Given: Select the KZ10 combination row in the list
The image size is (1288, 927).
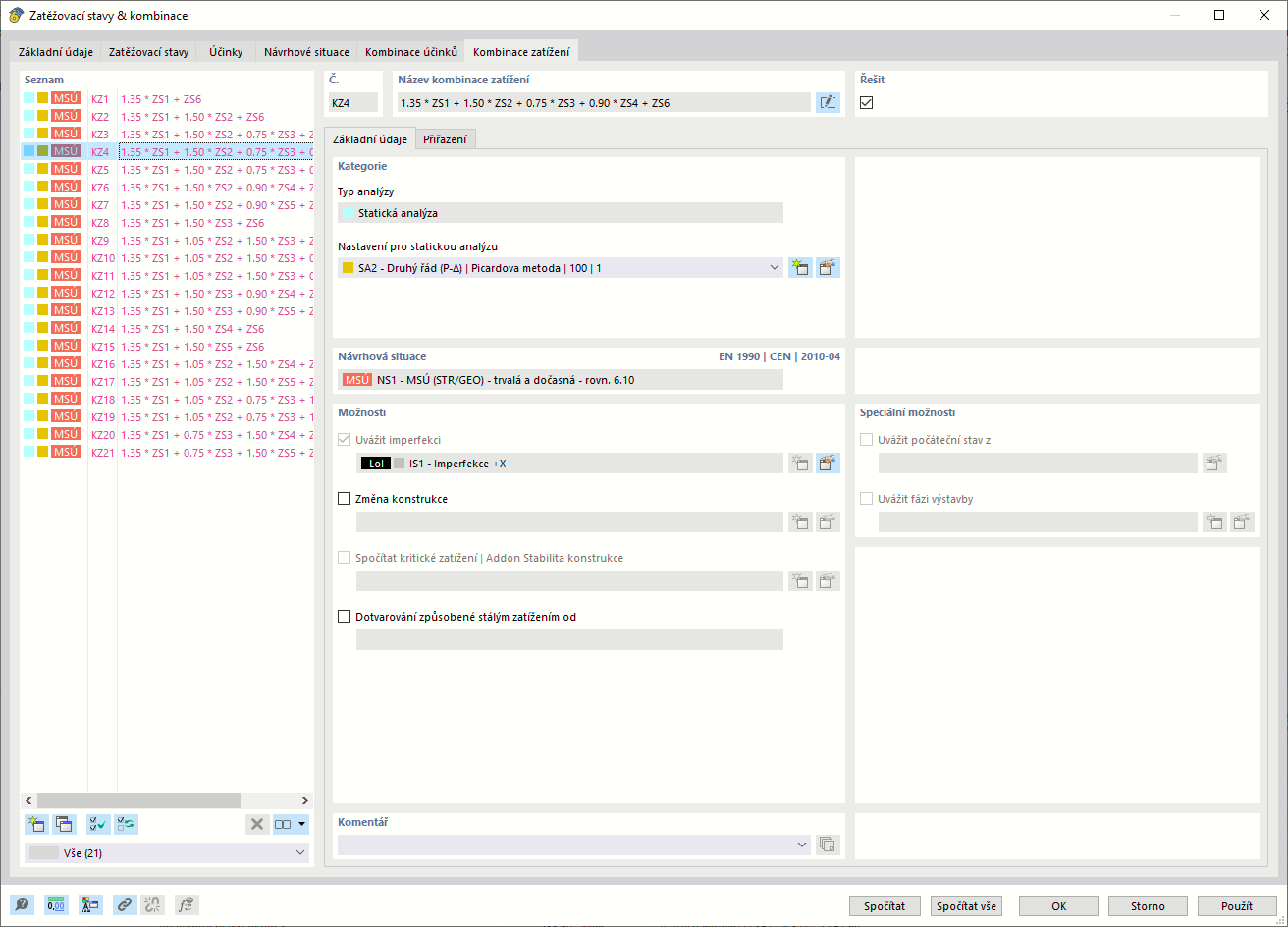Looking at the screenshot, I should coord(167,258).
